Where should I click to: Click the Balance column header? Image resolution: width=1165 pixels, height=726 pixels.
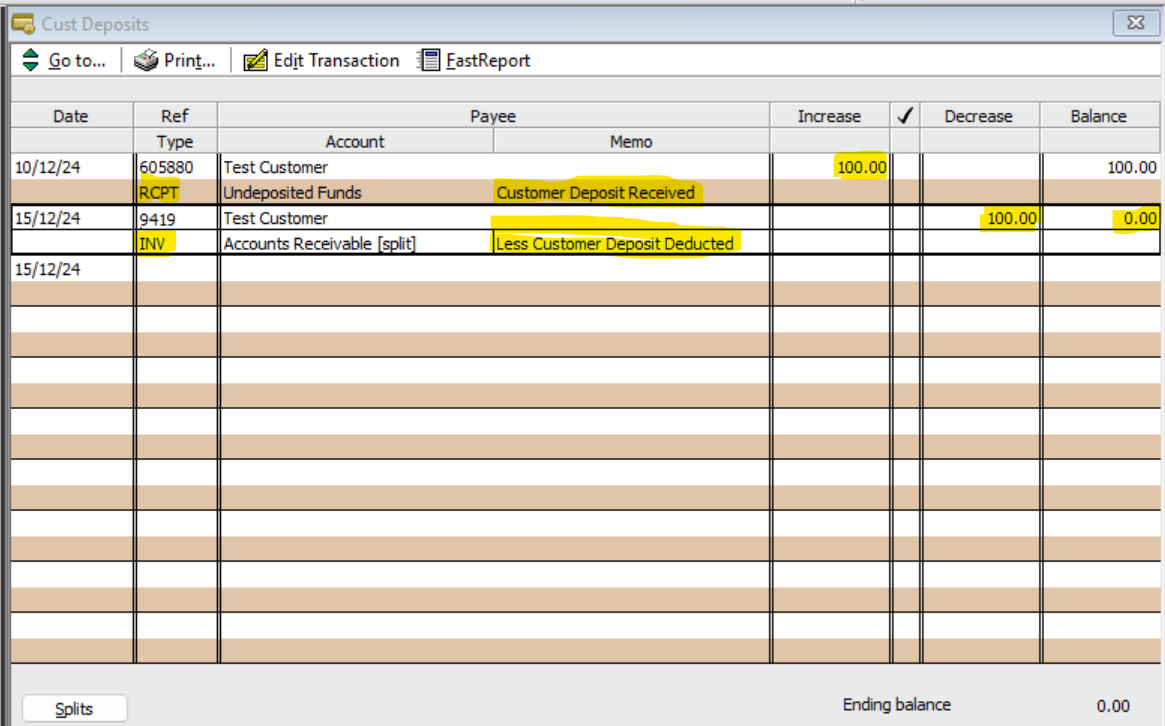click(x=1099, y=116)
